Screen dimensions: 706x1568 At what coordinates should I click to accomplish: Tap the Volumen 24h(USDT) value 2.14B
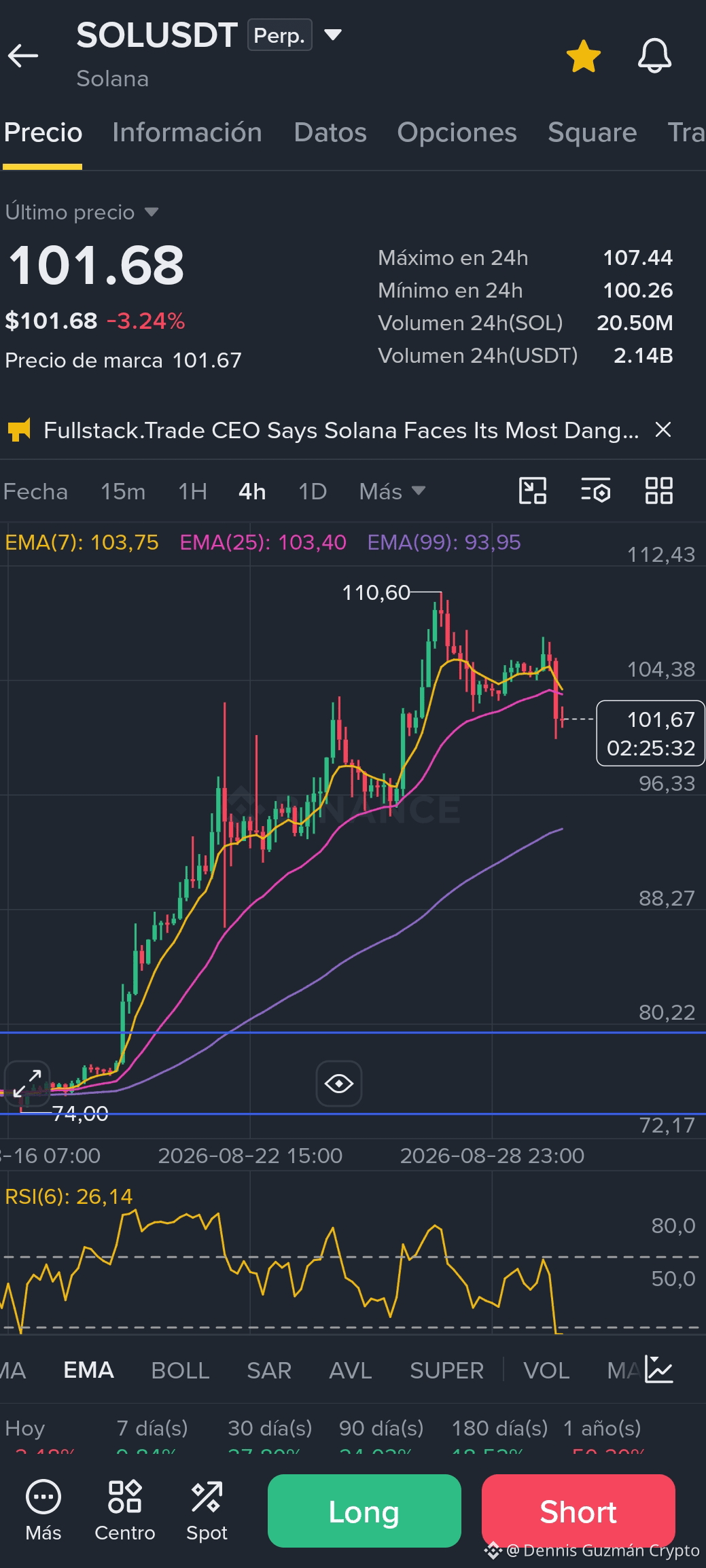point(643,355)
